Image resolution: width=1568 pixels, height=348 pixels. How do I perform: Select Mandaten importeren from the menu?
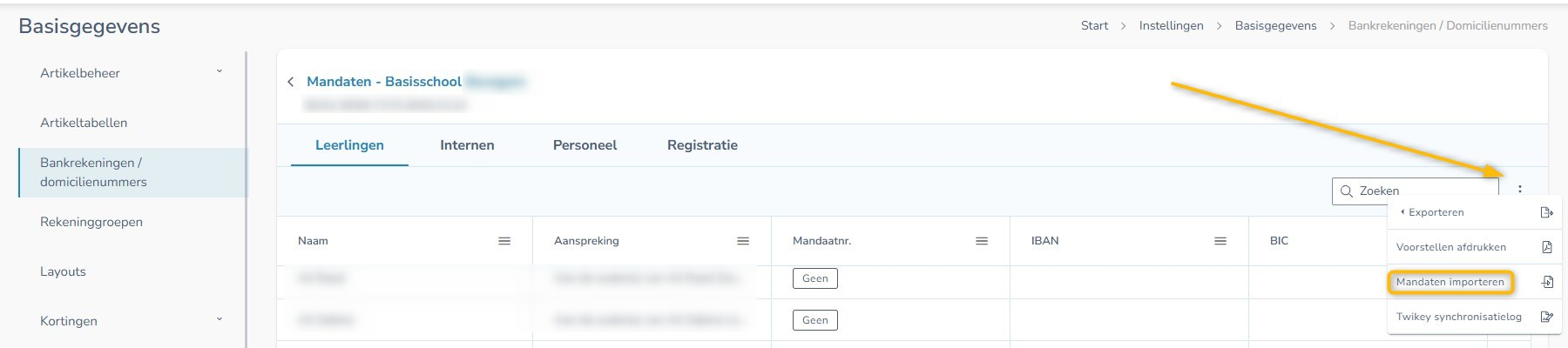1450,282
